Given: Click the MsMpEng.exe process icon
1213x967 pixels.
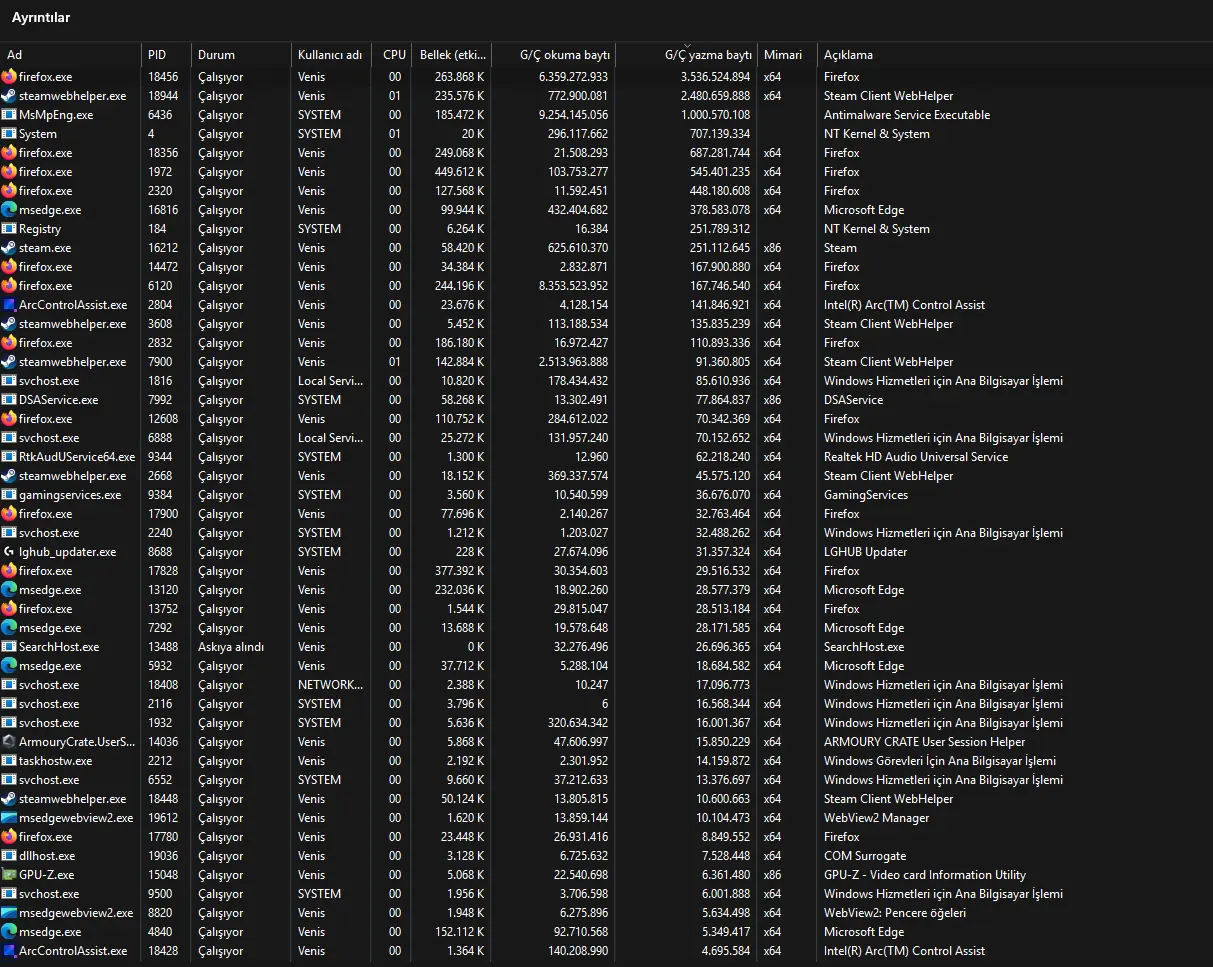Looking at the screenshot, I should tap(9, 115).
